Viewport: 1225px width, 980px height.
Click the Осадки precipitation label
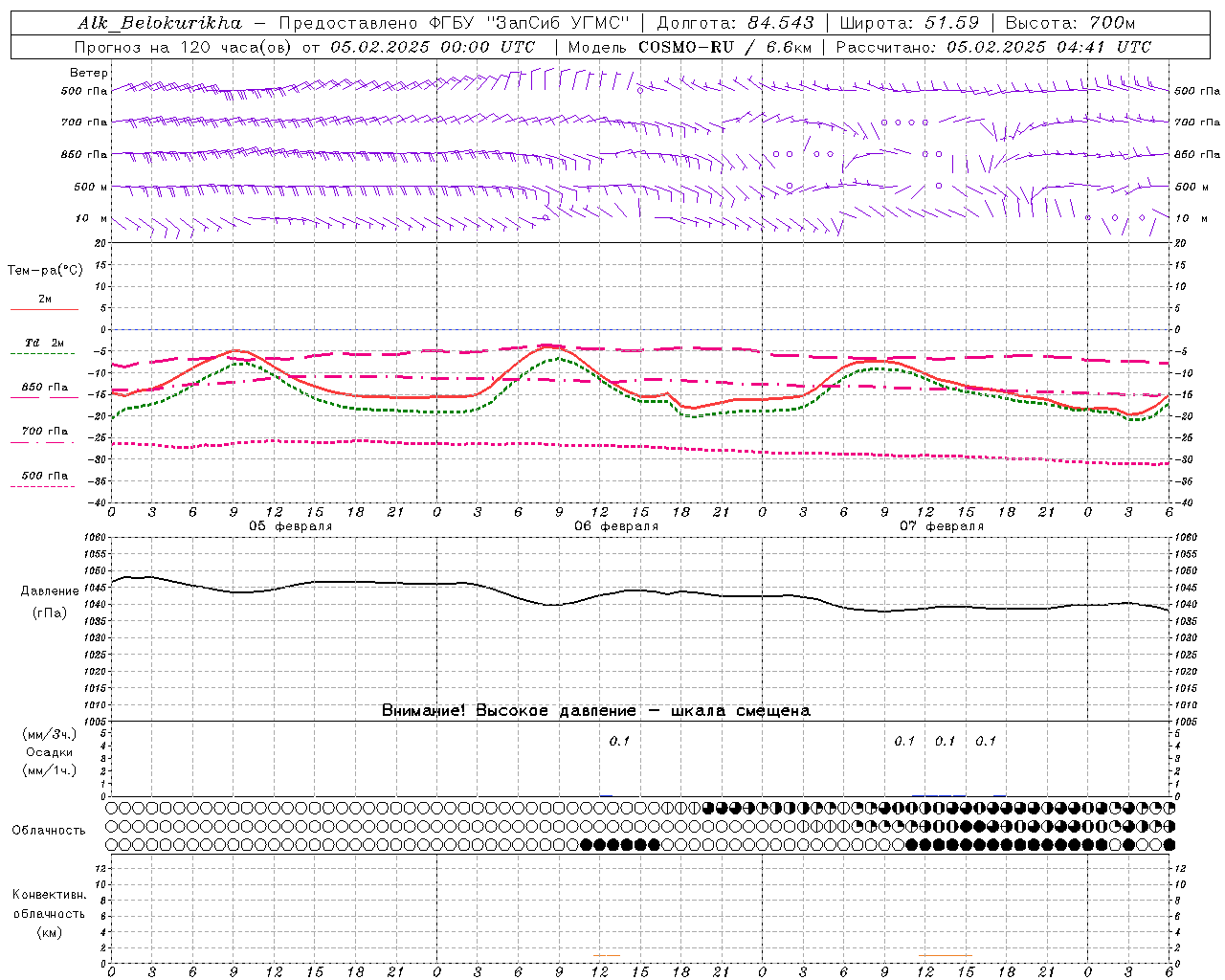click(x=50, y=752)
